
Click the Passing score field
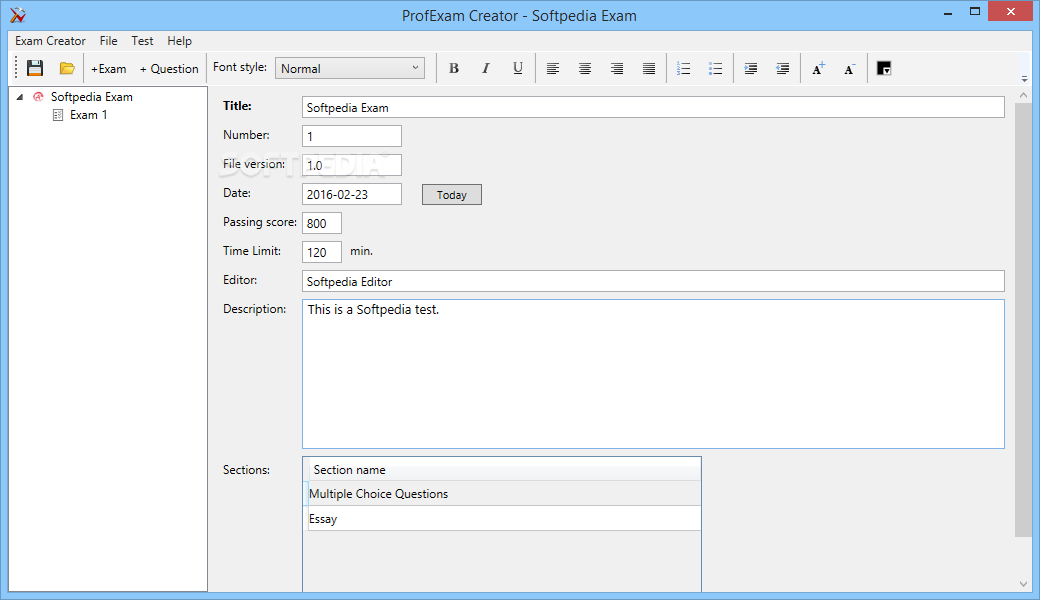coord(322,223)
